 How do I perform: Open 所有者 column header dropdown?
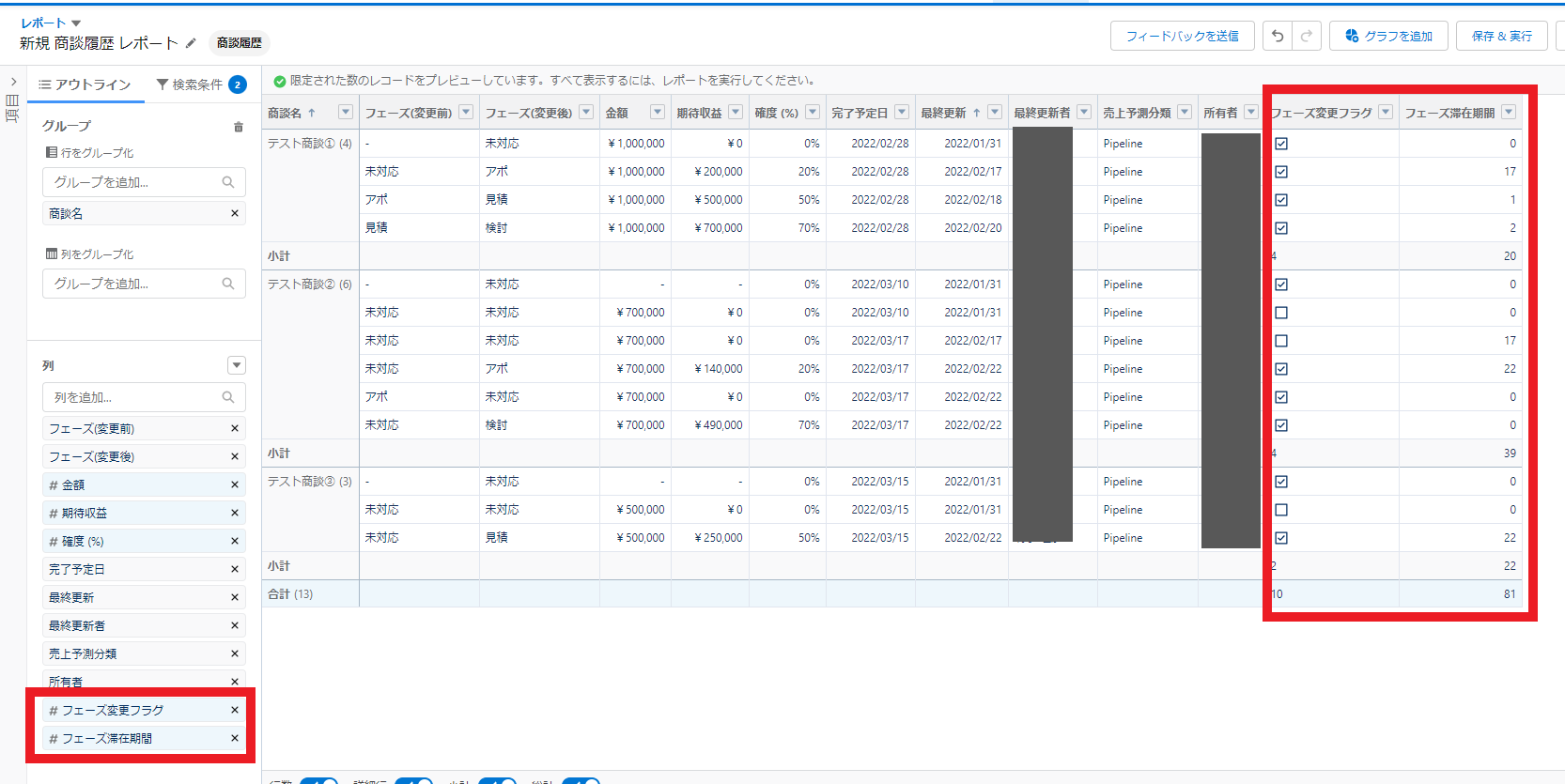(x=1251, y=112)
